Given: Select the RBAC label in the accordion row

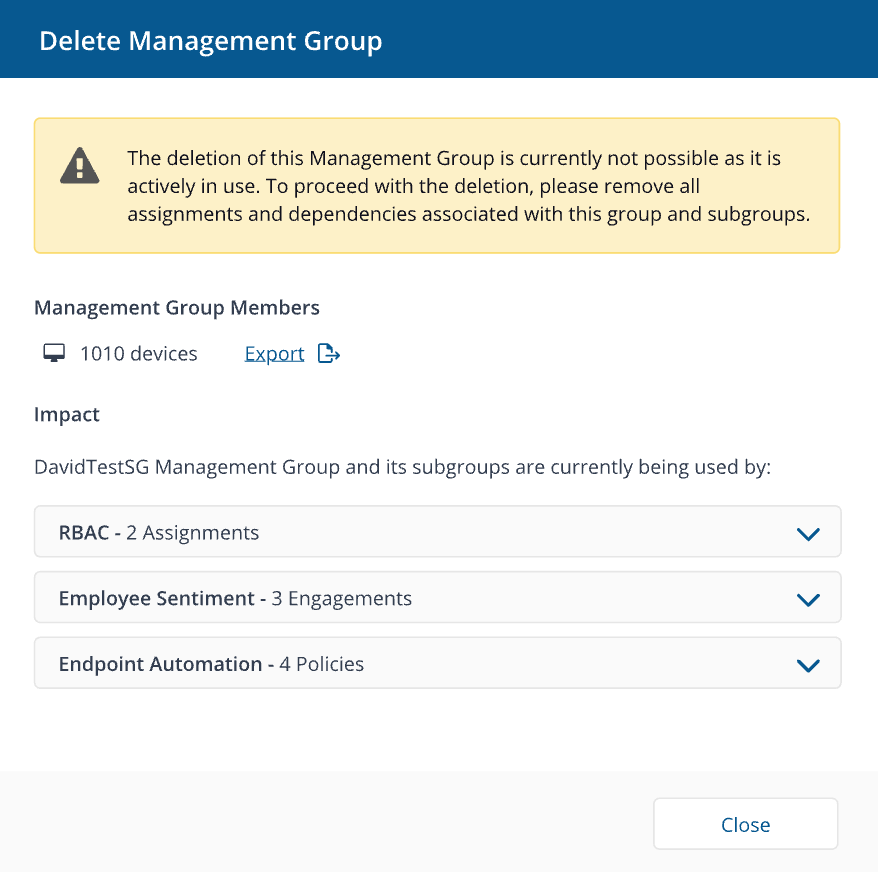Looking at the screenshot, I should click(x=83, y=533).
